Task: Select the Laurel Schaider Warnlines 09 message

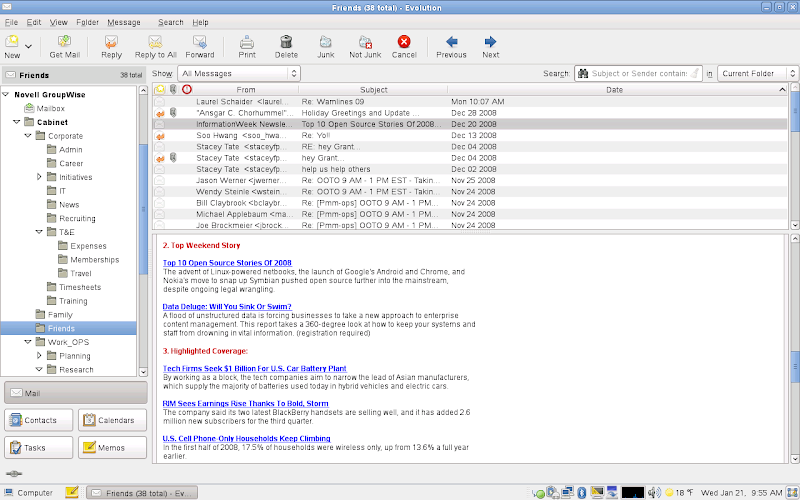Action: [x=470, y=102]
